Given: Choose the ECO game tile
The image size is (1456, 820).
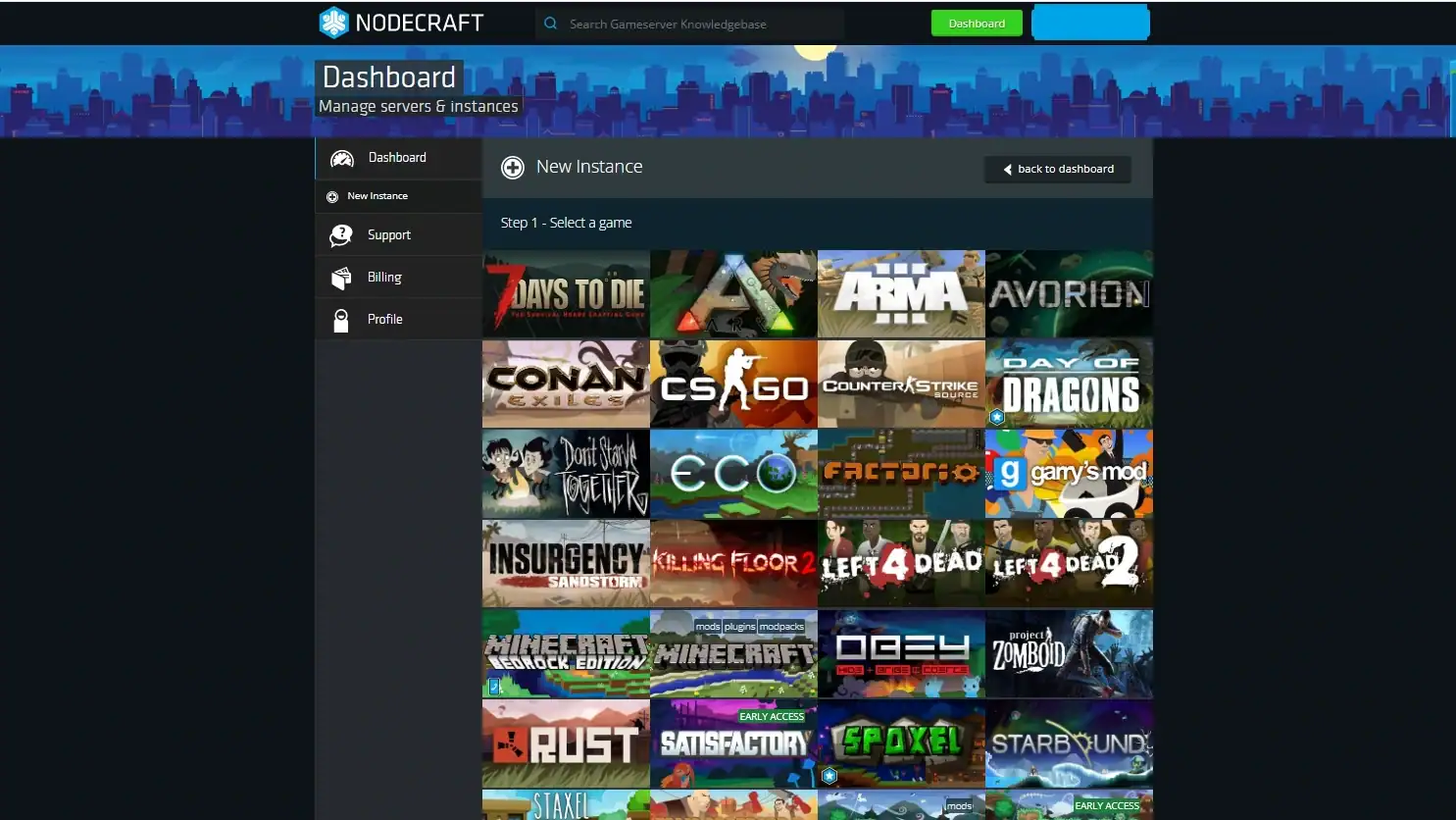Looking at the screenshot, I should click(x=733, y=474).
